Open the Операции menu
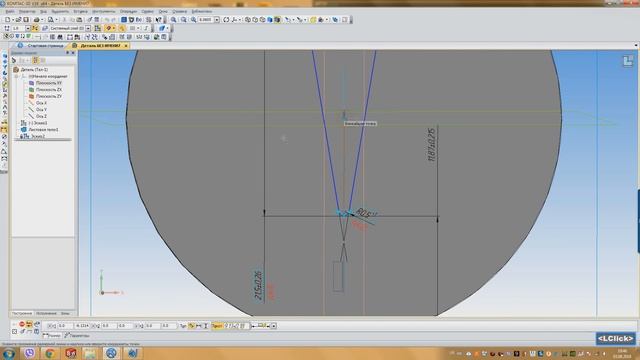 click(x=128, y=11)
